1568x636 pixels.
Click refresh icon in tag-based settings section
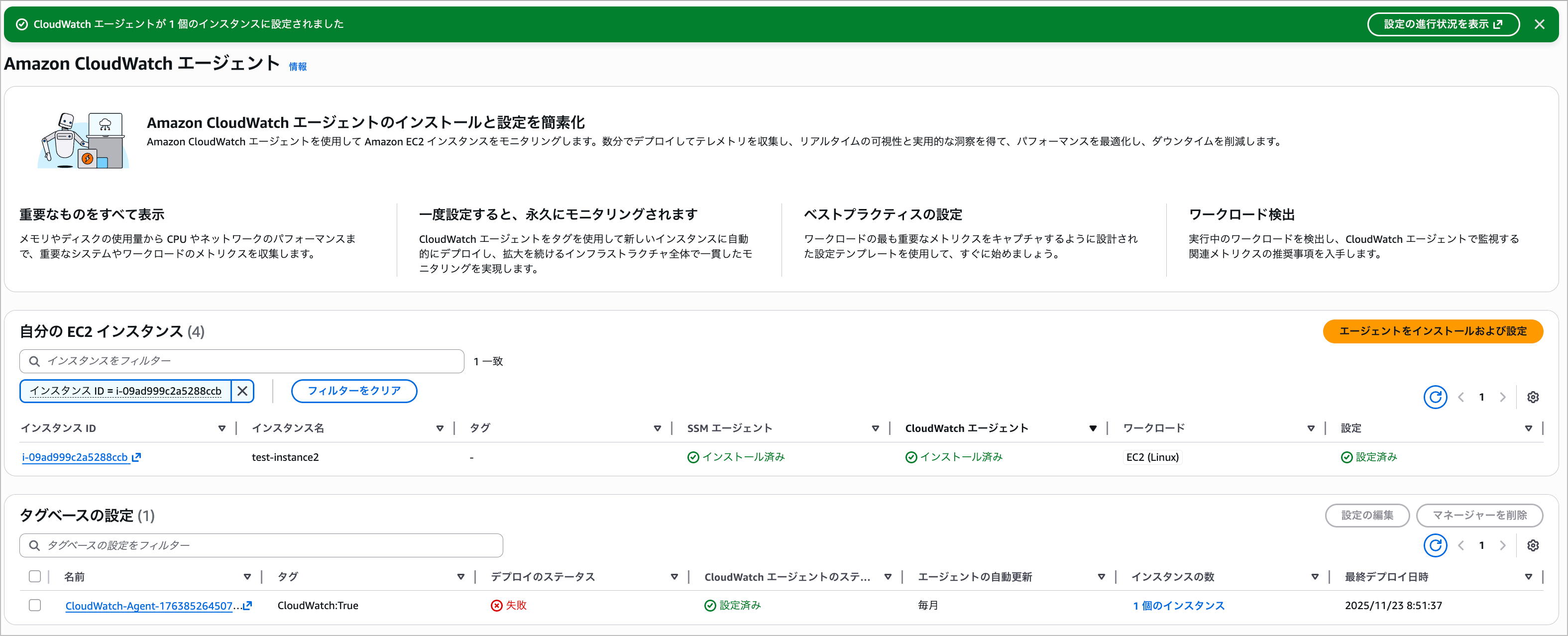coord(1435,545)
